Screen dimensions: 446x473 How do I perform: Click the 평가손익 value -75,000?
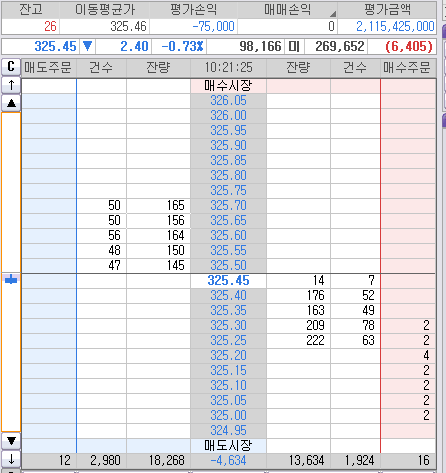click(x=193, y=26)
